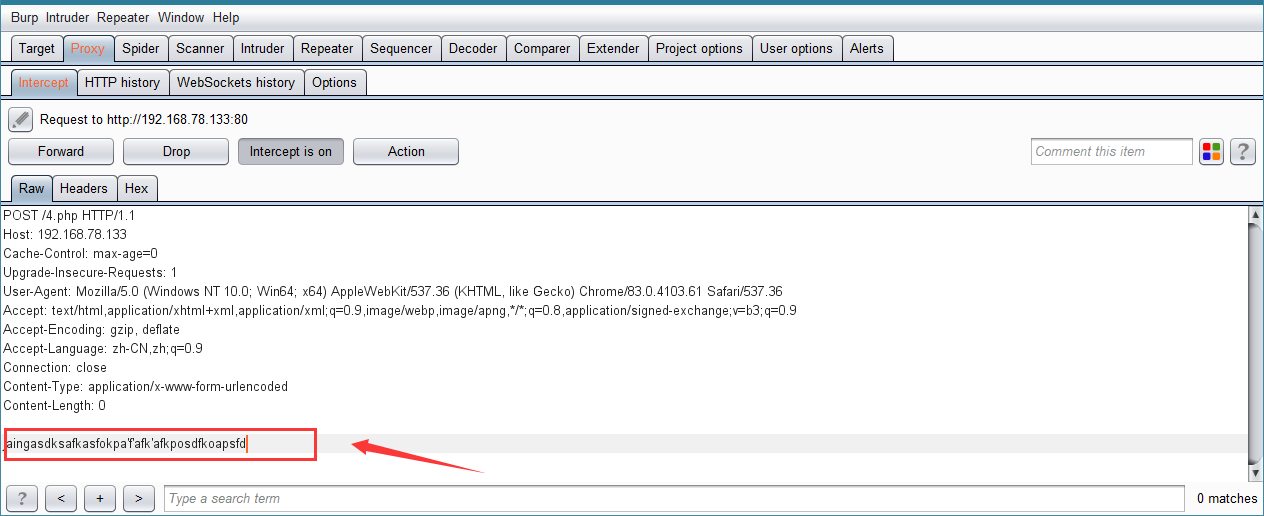Click the Host: 192.168.78.133 header line
Screen dimensions: 1264x516
(x=65, y=235)
